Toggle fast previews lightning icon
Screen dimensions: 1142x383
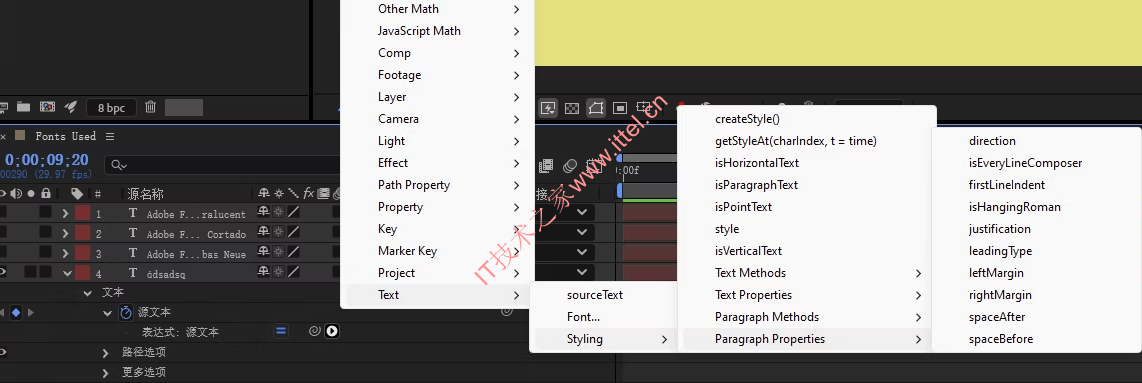tap(548, 108)
